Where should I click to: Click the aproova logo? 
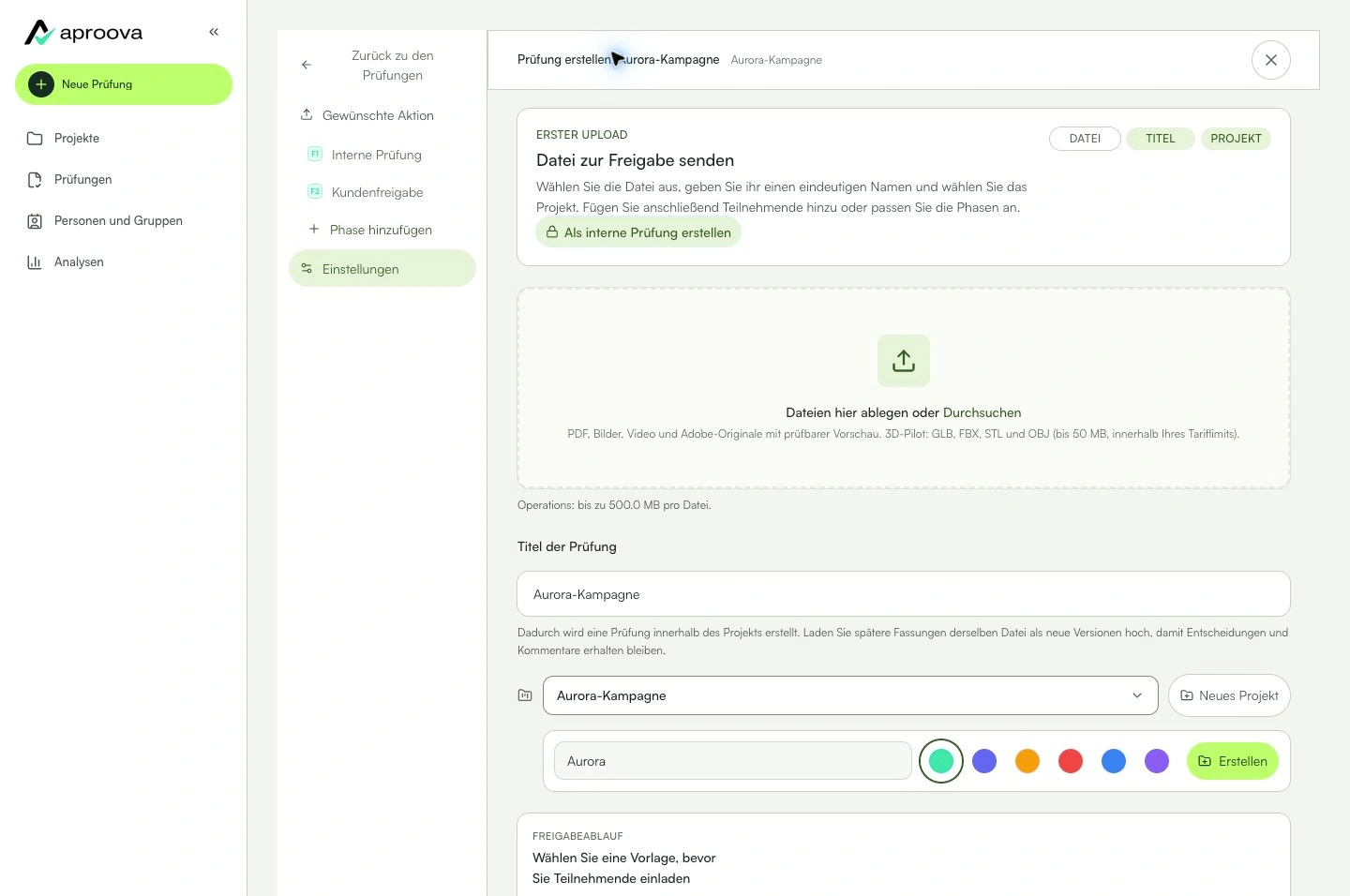[83, 33]
